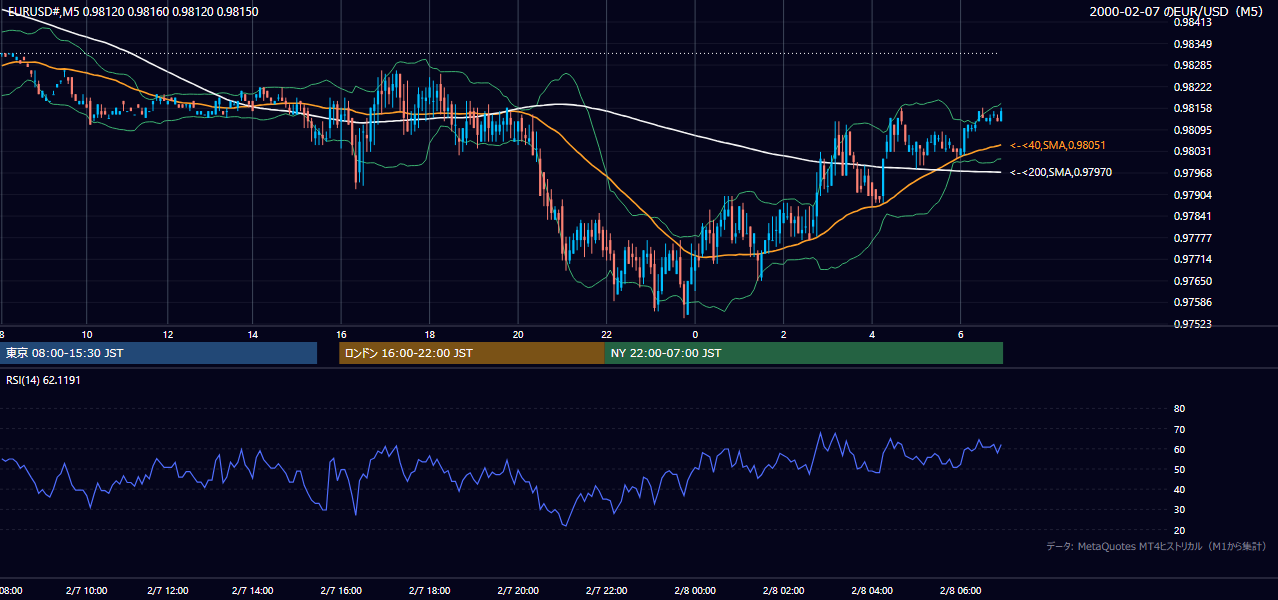
Task: Click hour label 18 under price chart
Action: point(429,335)
